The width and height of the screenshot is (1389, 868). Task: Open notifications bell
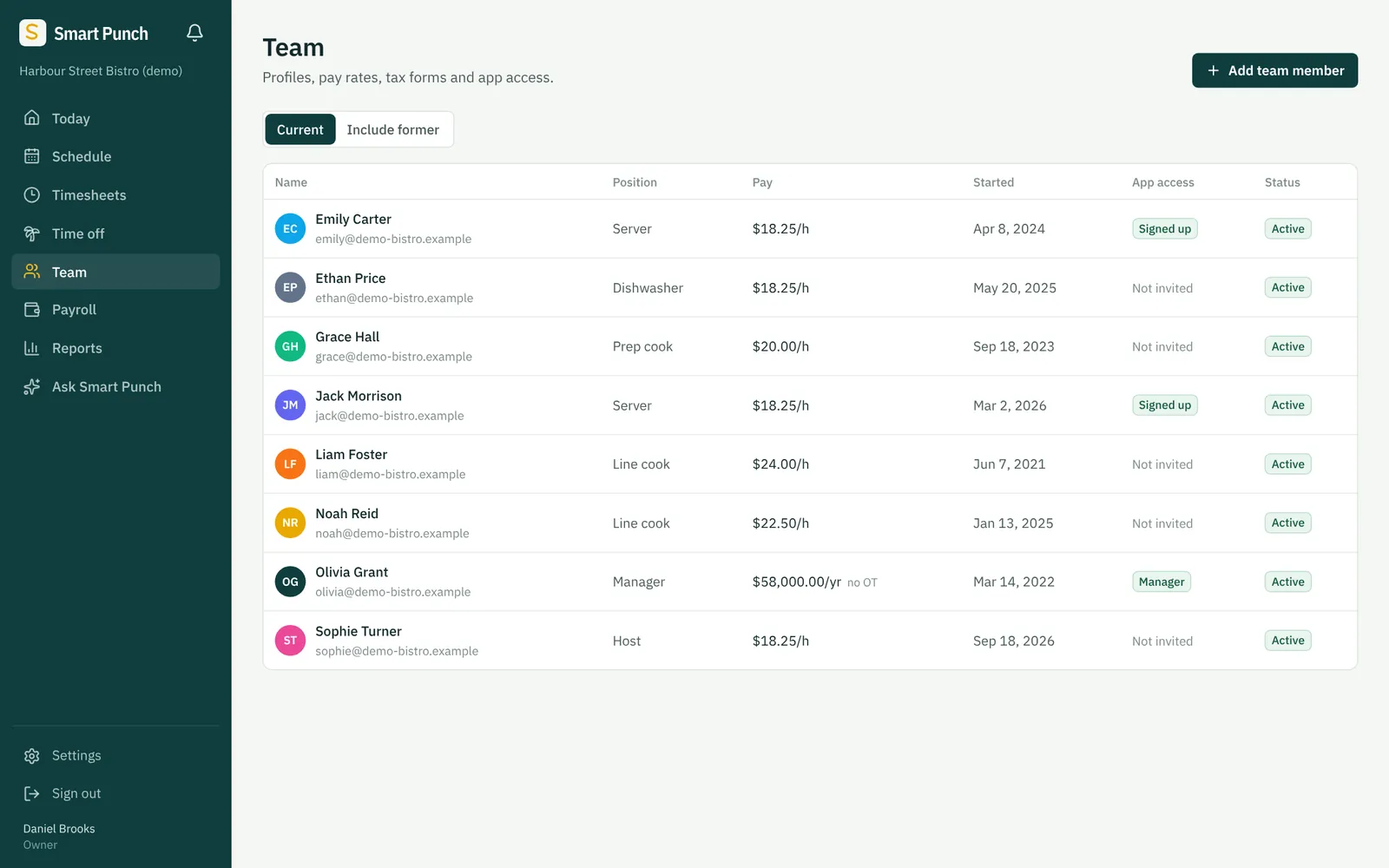point(194,33)
